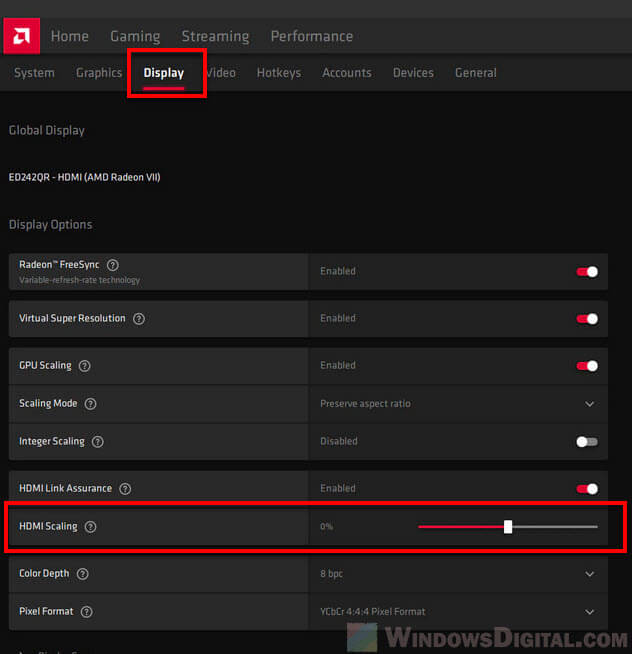This screenshot has width=632, height=654.
Task: Switch to Streaming tab
Action: (216, 36)
